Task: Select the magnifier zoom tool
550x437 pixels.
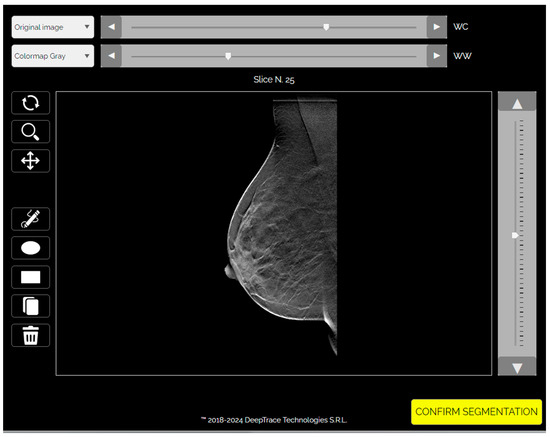Action: click(x=31, y=132)
